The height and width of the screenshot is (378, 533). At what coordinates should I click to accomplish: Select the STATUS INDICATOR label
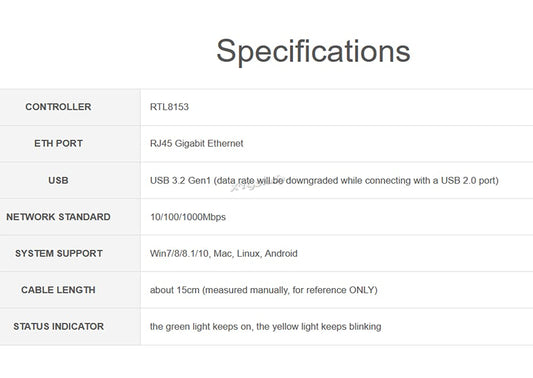[58, 326]
